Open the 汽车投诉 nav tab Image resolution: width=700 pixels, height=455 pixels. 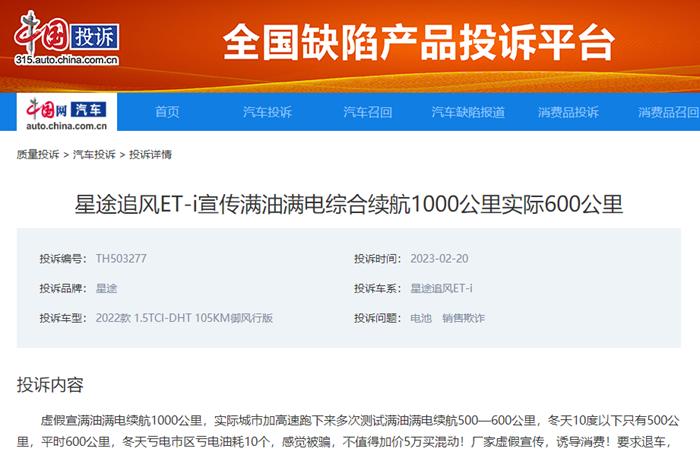tap(267, 112)
